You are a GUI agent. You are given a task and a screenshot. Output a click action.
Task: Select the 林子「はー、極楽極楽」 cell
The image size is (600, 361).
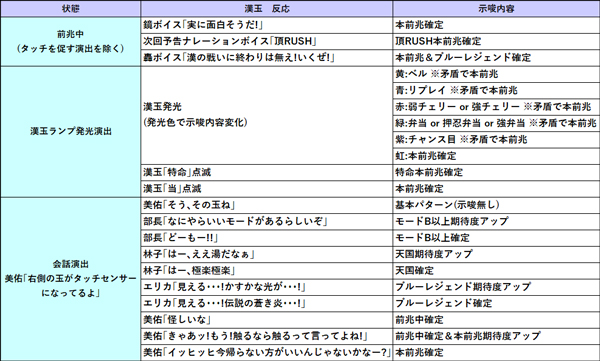coord(267,271)
